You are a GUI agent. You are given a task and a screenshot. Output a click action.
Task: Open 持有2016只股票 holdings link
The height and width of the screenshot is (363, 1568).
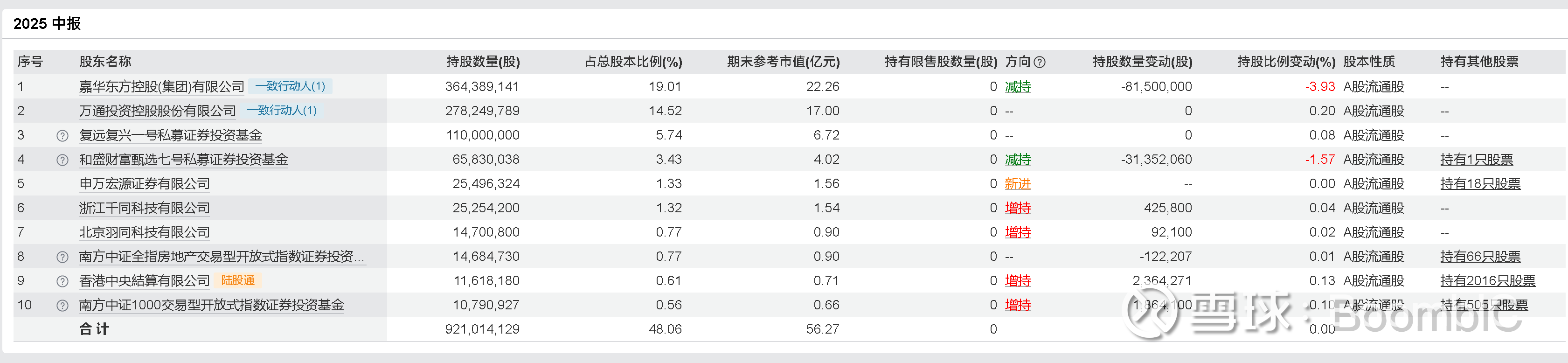pyautogui.click(x=1487, y=281)
